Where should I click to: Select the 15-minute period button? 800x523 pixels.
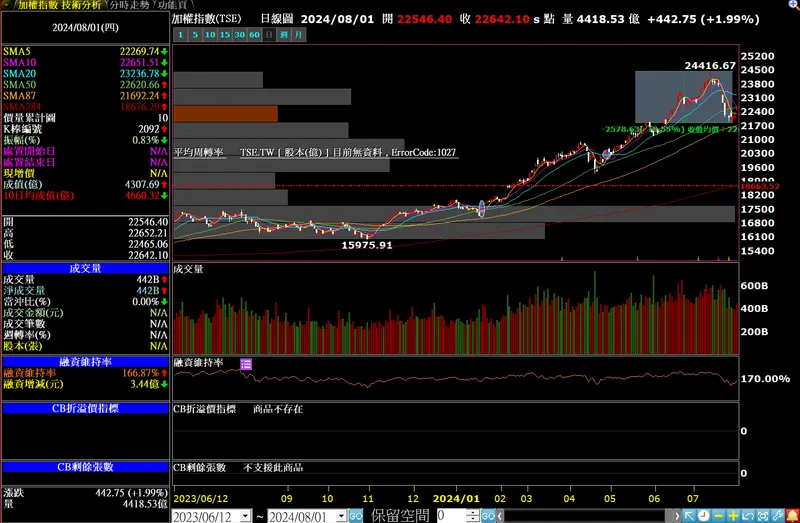[224, 35]
